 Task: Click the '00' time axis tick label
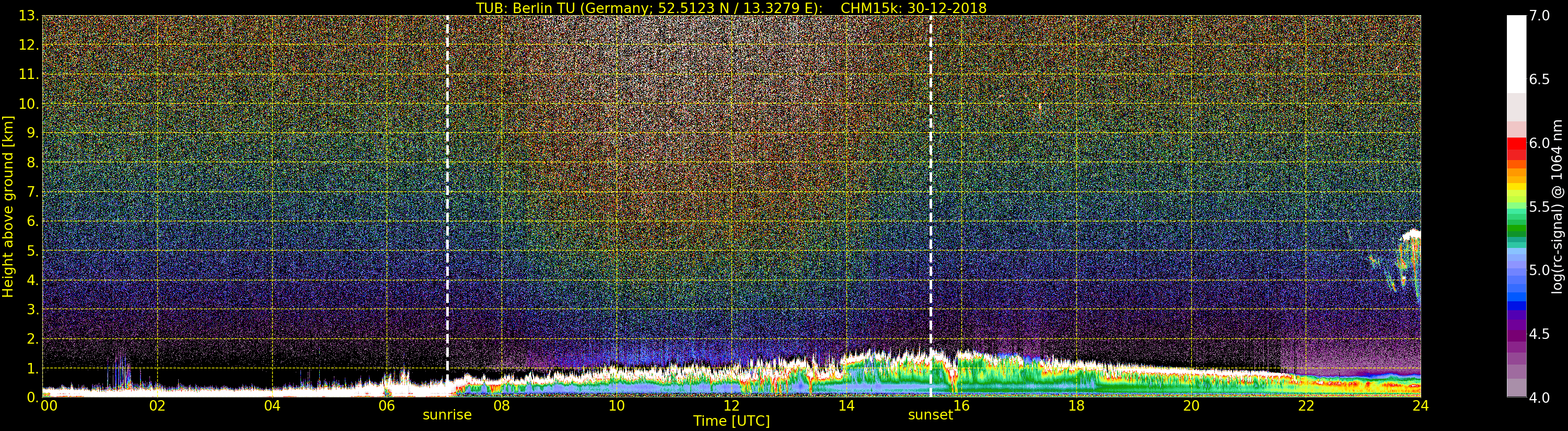[49, 405]
